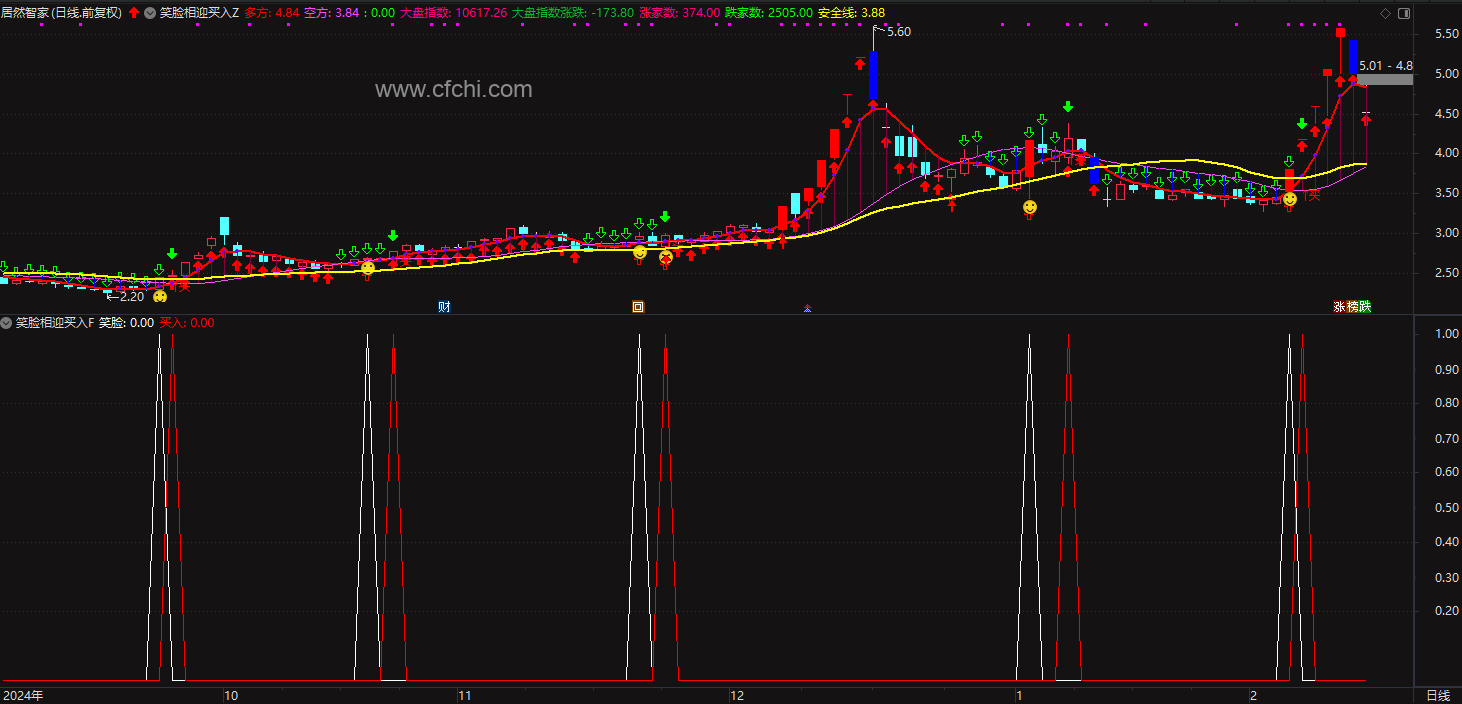This screenshot has width=1462, height=704.
Task: Click the 跌 marker at chart bottom right
Action: pos(1365,307)
